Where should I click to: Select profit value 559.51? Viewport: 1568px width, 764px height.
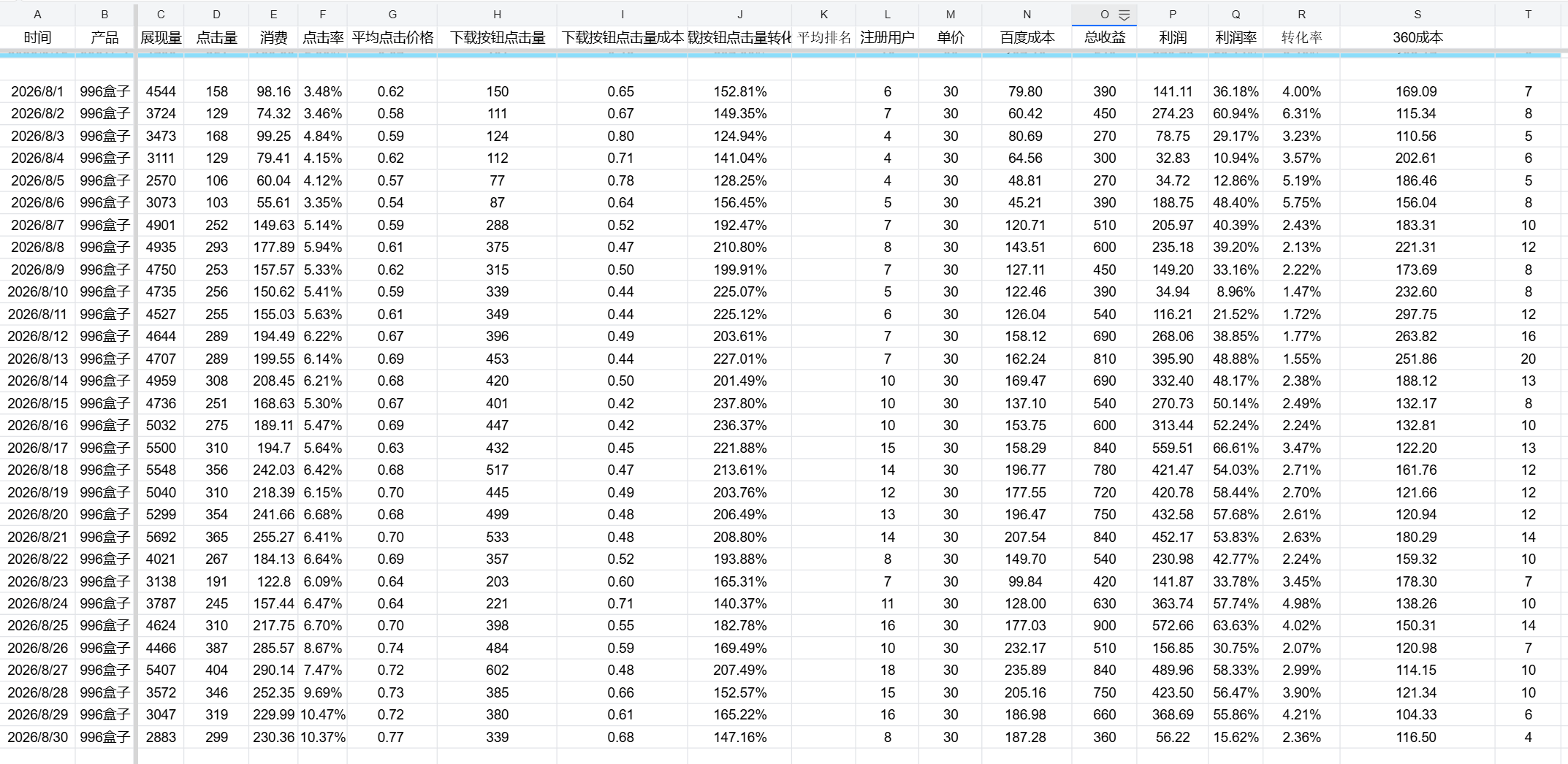click(x=1173, y=448)
